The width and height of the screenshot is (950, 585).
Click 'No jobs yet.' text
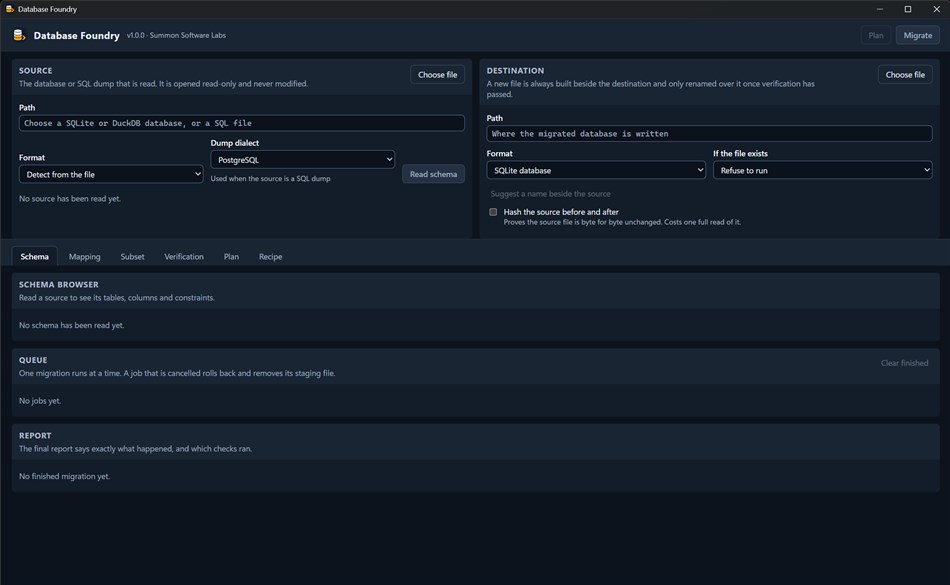[40, 401]
